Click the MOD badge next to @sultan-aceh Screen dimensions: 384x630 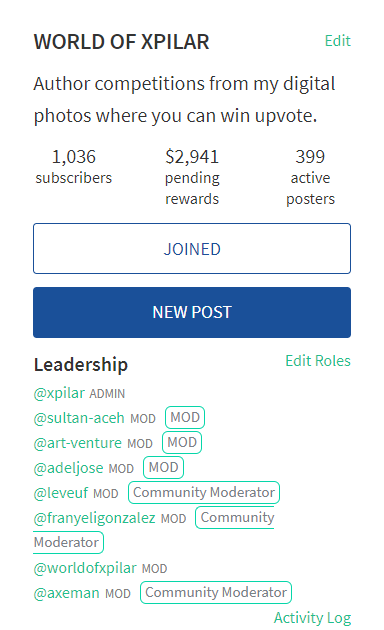(185, 417)
